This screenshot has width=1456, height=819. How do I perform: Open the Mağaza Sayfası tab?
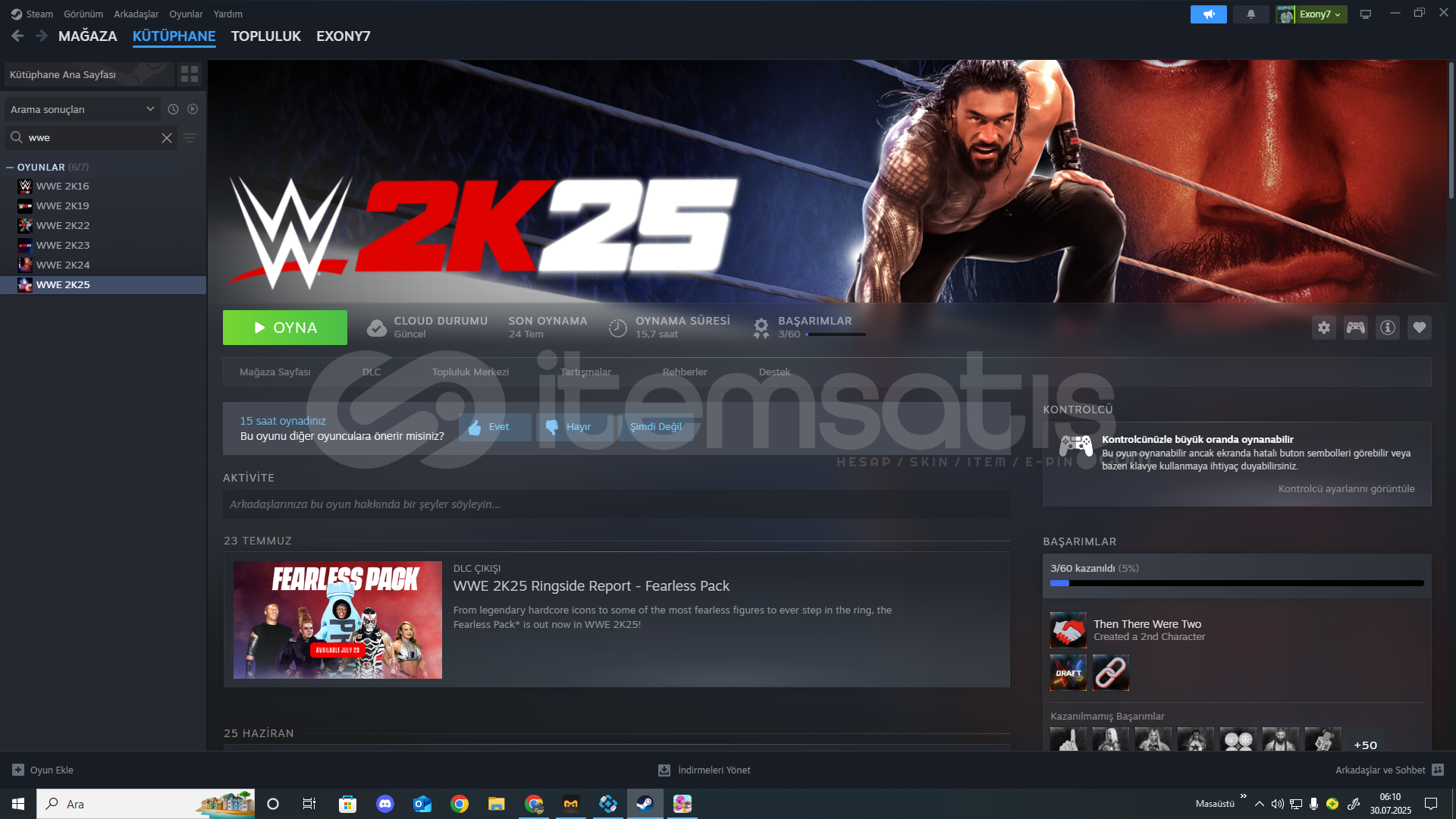275,372
